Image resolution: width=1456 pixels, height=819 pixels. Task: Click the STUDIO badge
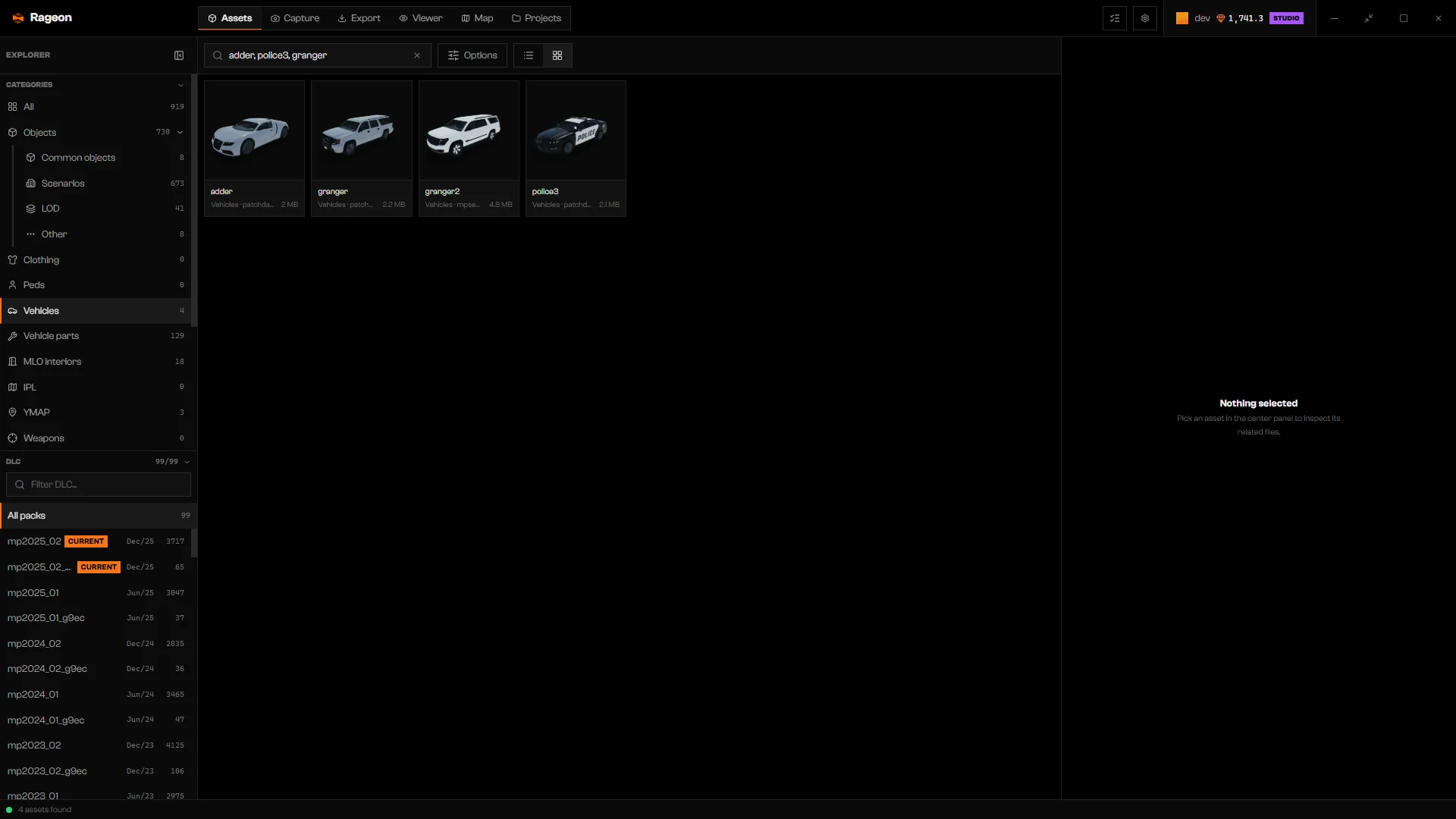(1286, 18)
